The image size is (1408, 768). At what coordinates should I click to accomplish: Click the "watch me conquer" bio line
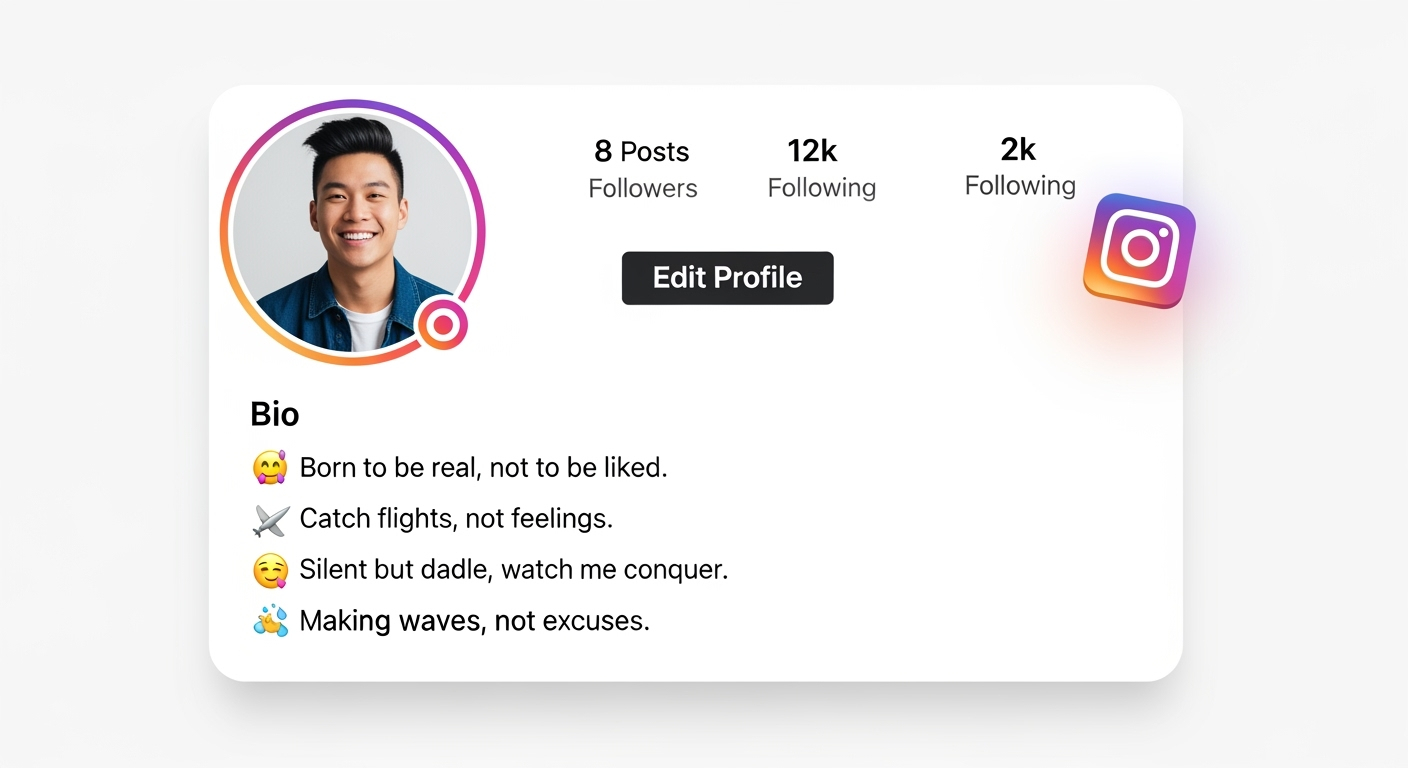pyautogui.click(x=514, y=570)
